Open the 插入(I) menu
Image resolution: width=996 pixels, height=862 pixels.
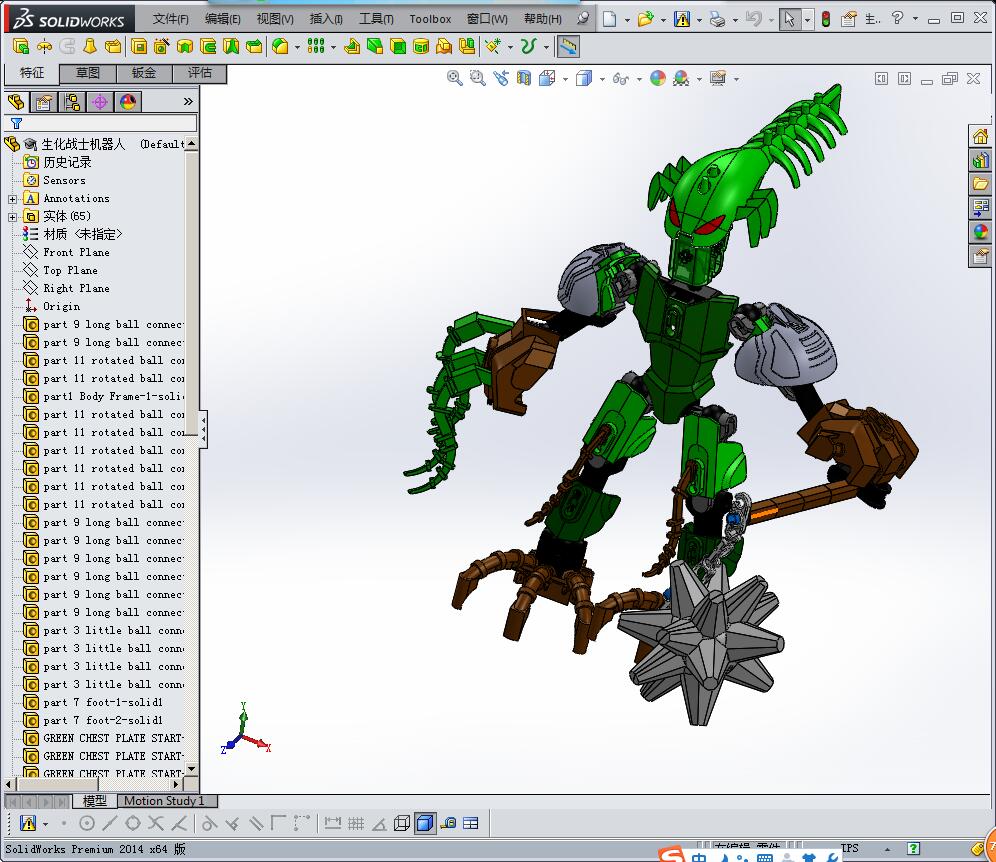(326, 19)
